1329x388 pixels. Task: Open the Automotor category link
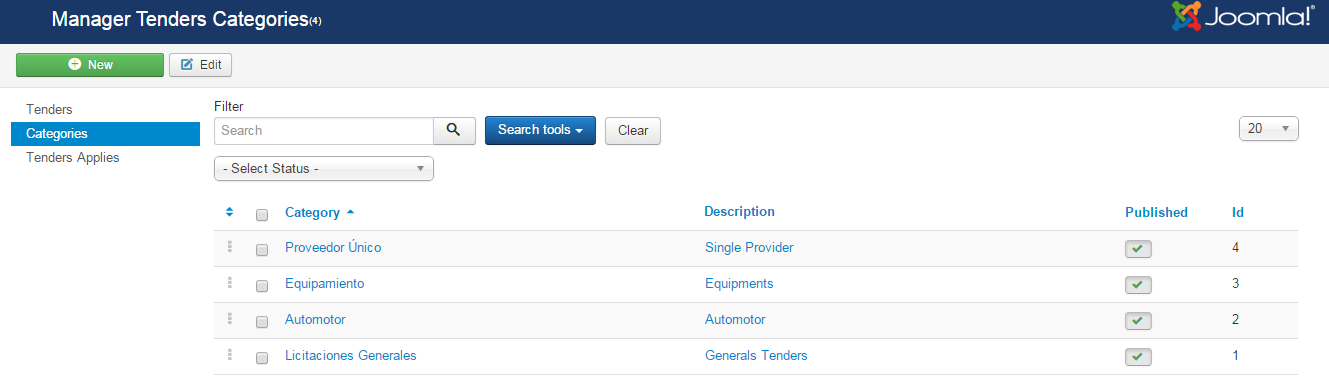point(315,319)
